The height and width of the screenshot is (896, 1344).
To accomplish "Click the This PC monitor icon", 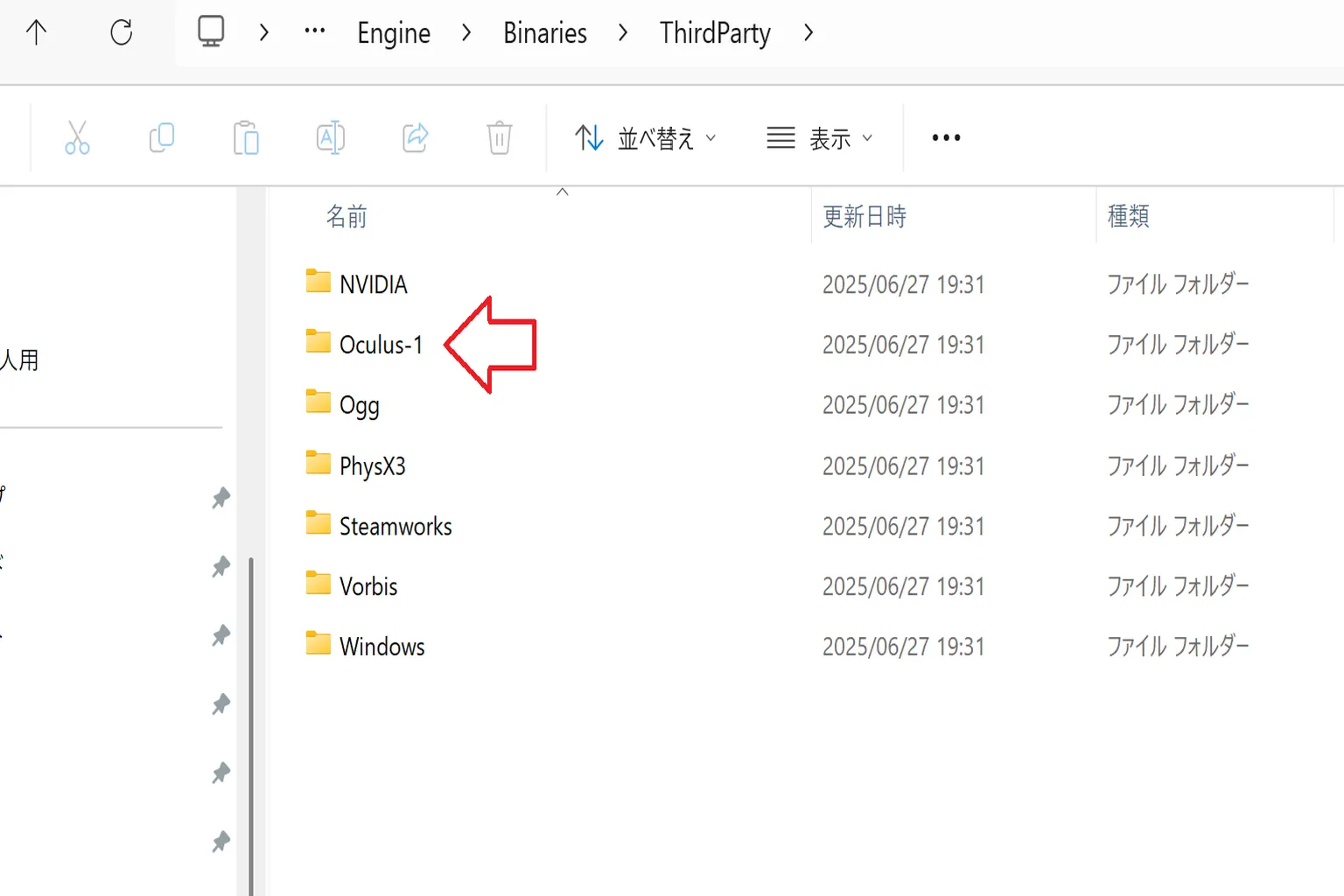I will [x=211, y=31].
